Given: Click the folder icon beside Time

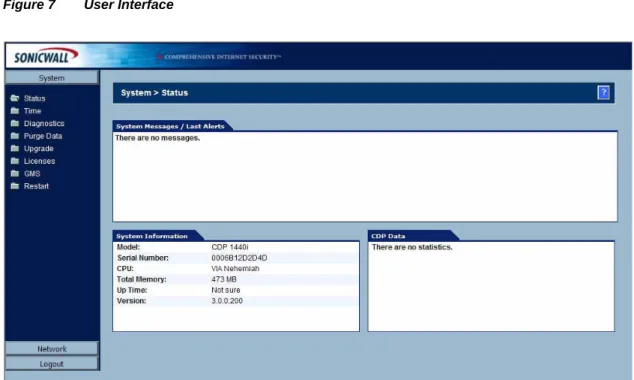Looking at the screenshot, I should click(15, 111).
